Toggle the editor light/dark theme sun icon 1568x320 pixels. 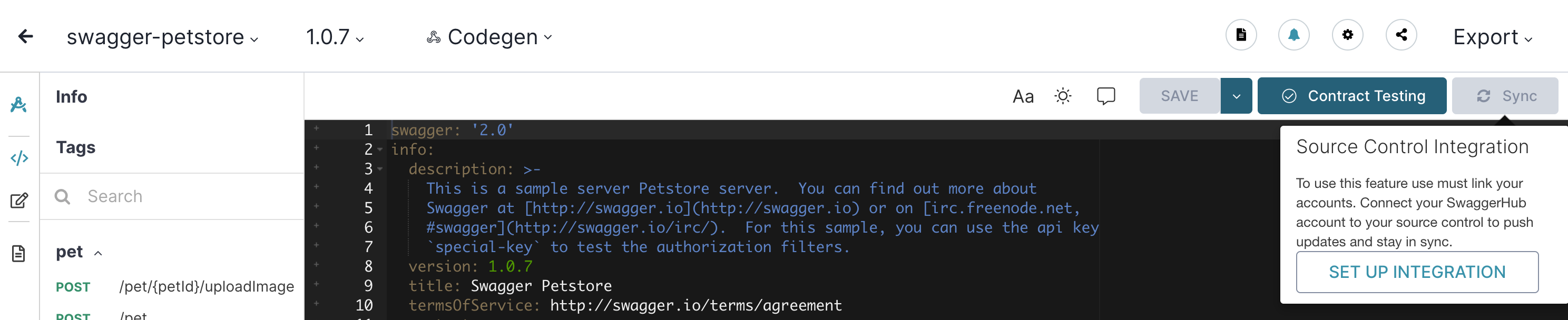point(1063,96)
